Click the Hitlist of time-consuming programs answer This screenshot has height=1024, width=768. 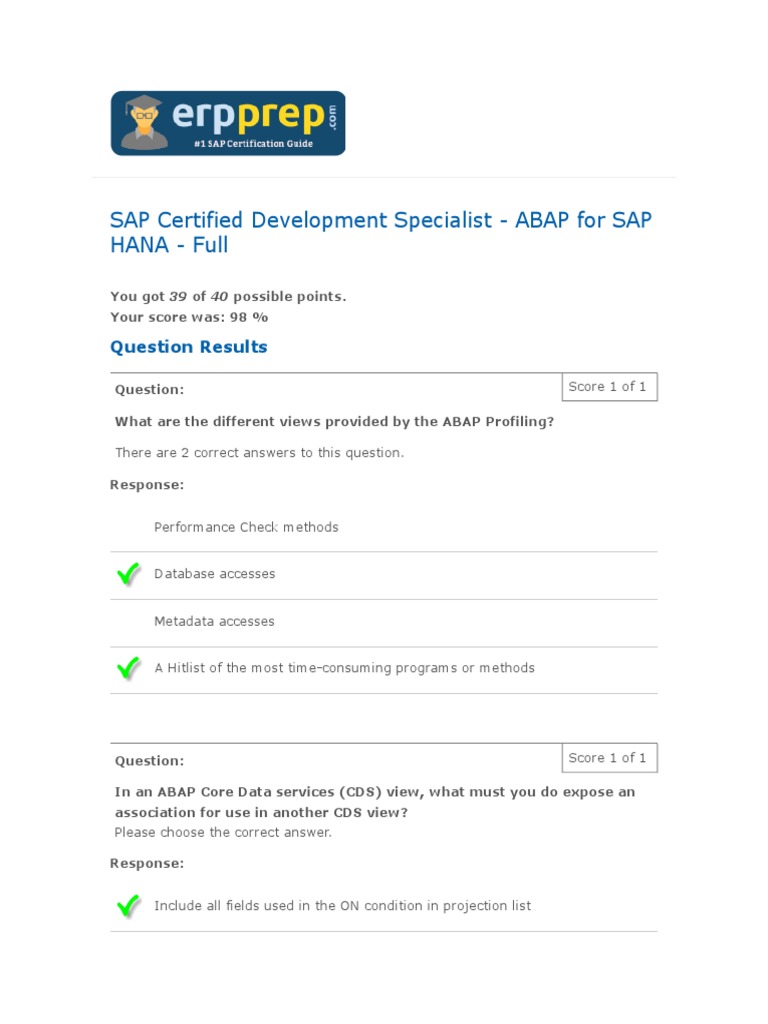(x=344, y=668)
